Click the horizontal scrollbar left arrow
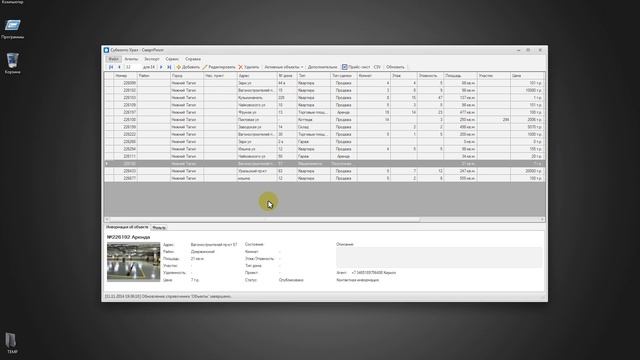 point(107,220)
